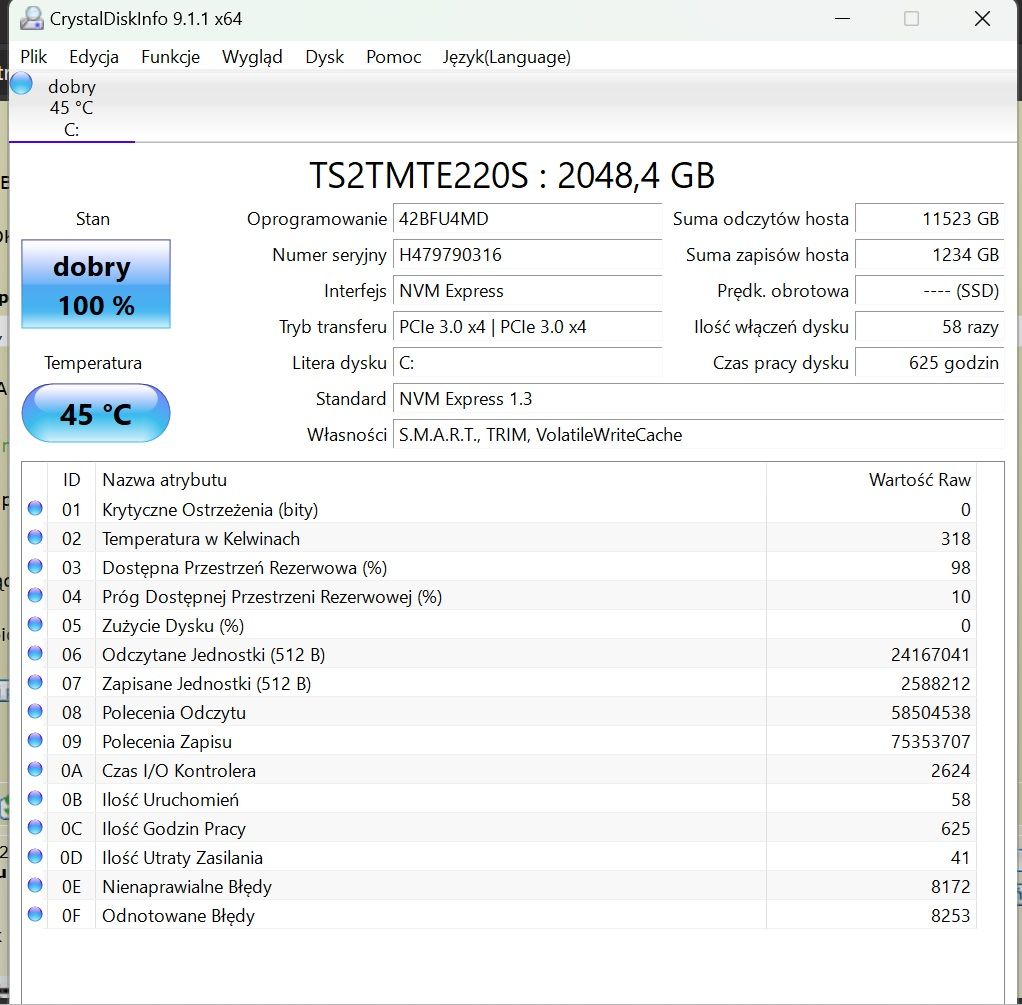The width and height of the screenshot is (1022, 1005).
Task: Click raw value 75353707 for Polecenia Zapisu
Action: (x=930, y=742)
